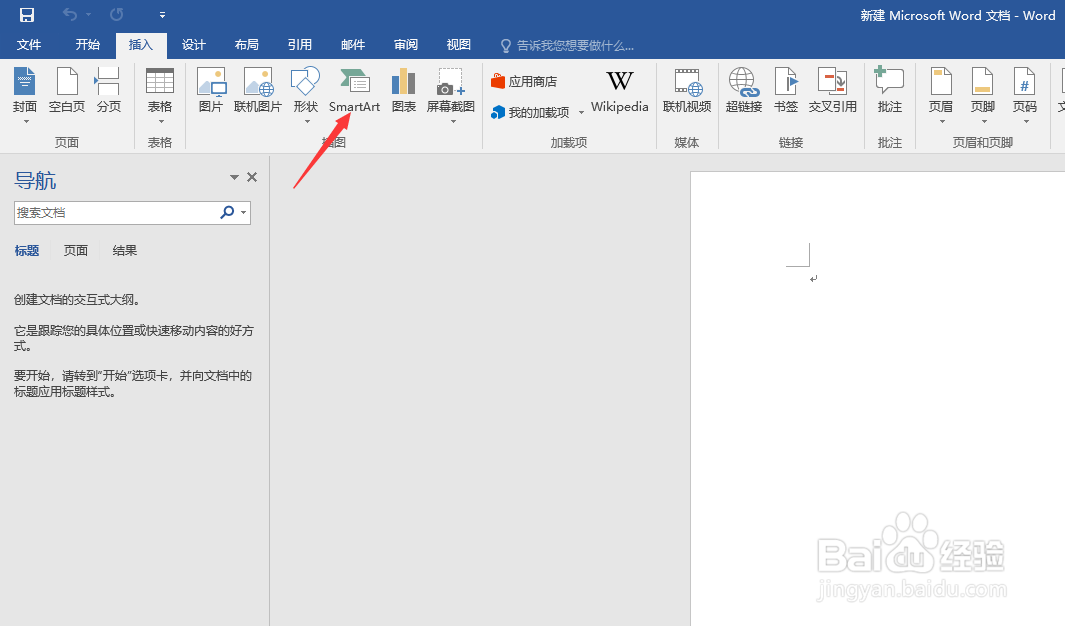Insert a cover page with 封面
The image size is (1065, 626).
[25, 89]
